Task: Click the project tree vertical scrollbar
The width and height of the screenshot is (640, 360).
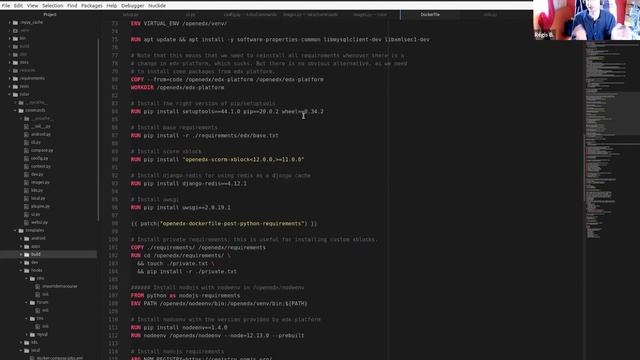Action: (x=98, y=131)
